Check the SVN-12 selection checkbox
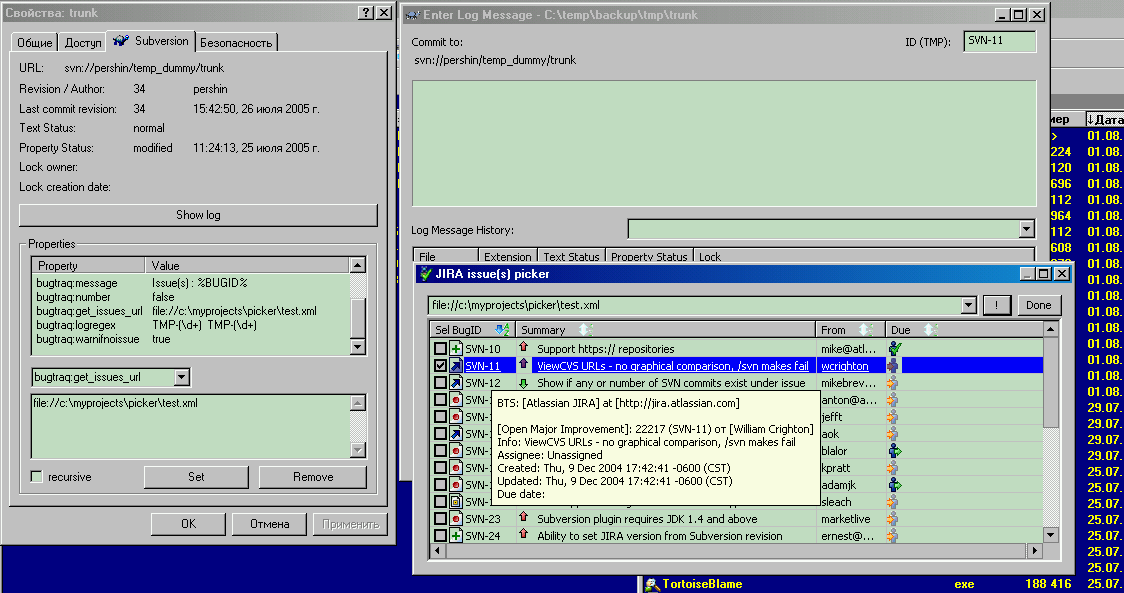The image size is (1124, 593). (x=440, y=383)
